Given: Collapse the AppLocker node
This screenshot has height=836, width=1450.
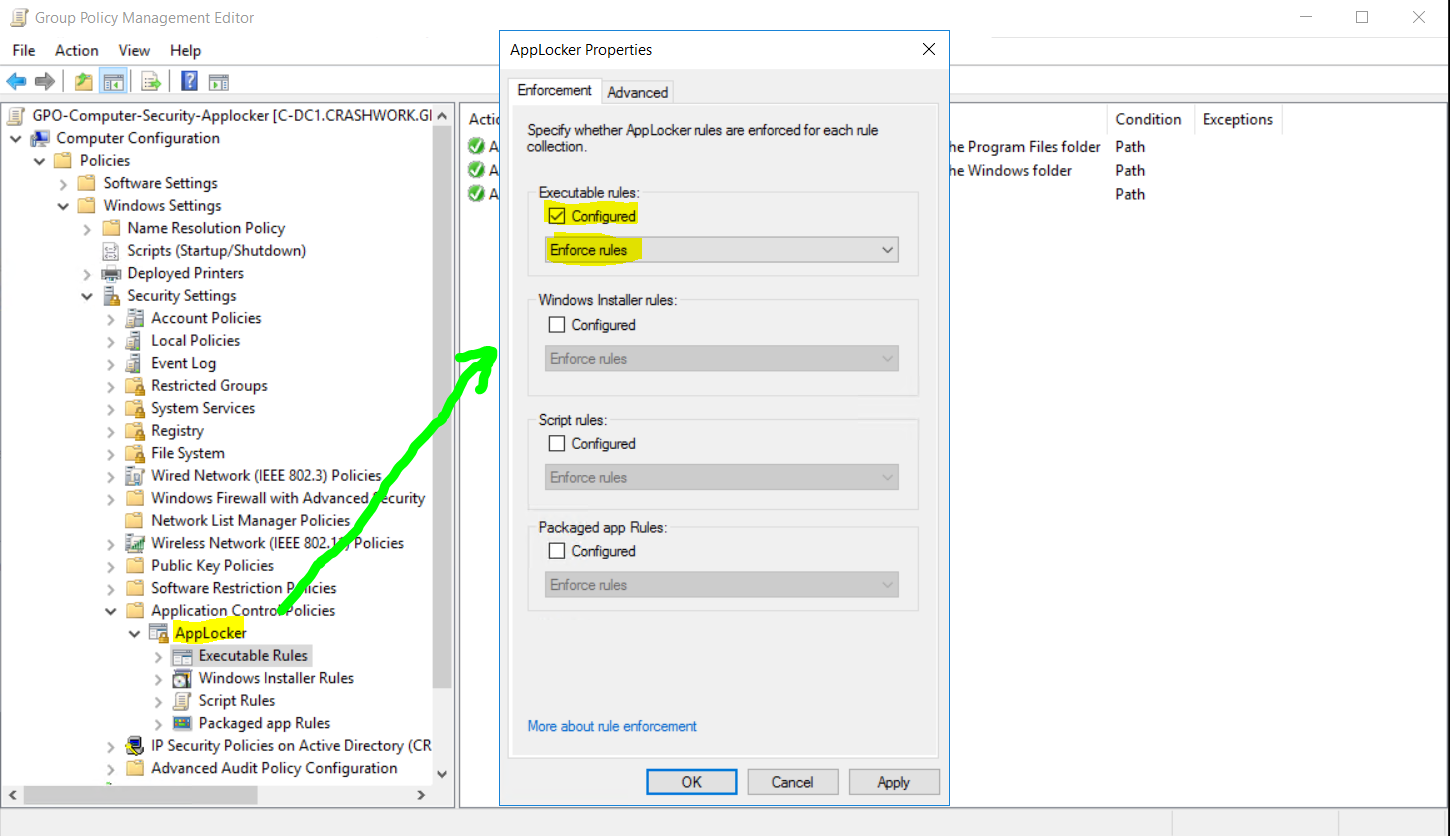Looking at the screenshot, I should point(134,633).
